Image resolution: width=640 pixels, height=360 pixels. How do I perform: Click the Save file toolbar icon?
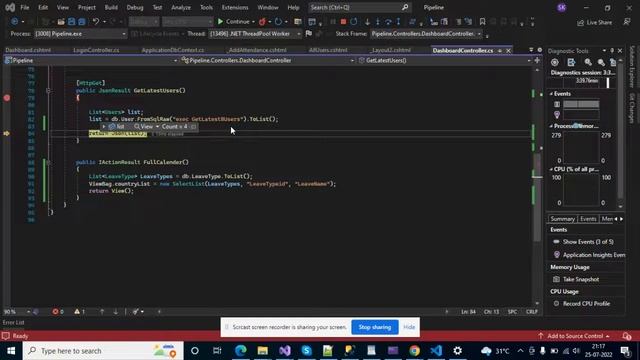click(x=71, y=22)
